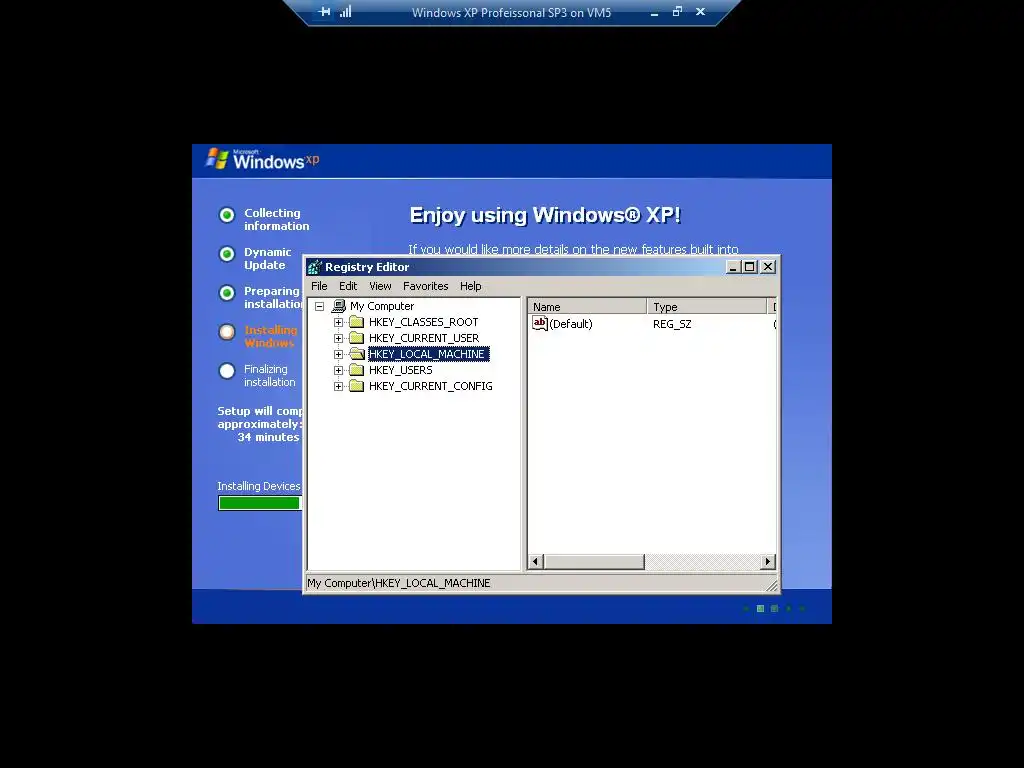The width and height of the screenshot is (1024, 768).
Task: Expand the HKEY_USERS key
Action: point(338,370)
